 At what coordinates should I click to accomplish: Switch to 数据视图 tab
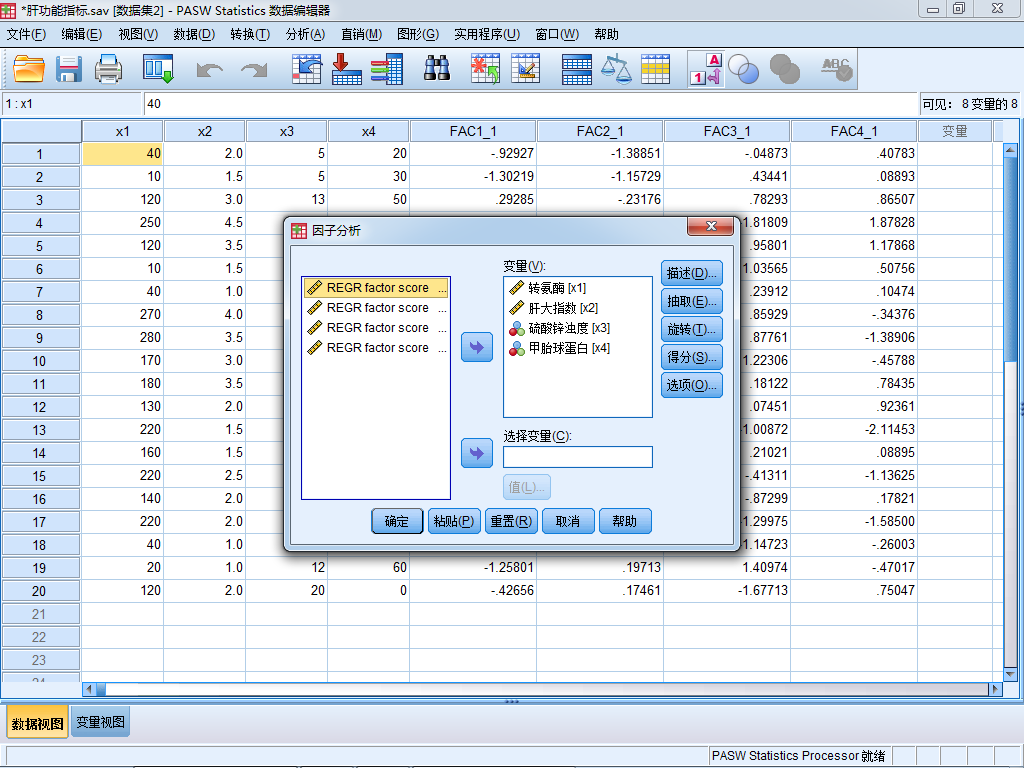point(38,723)
